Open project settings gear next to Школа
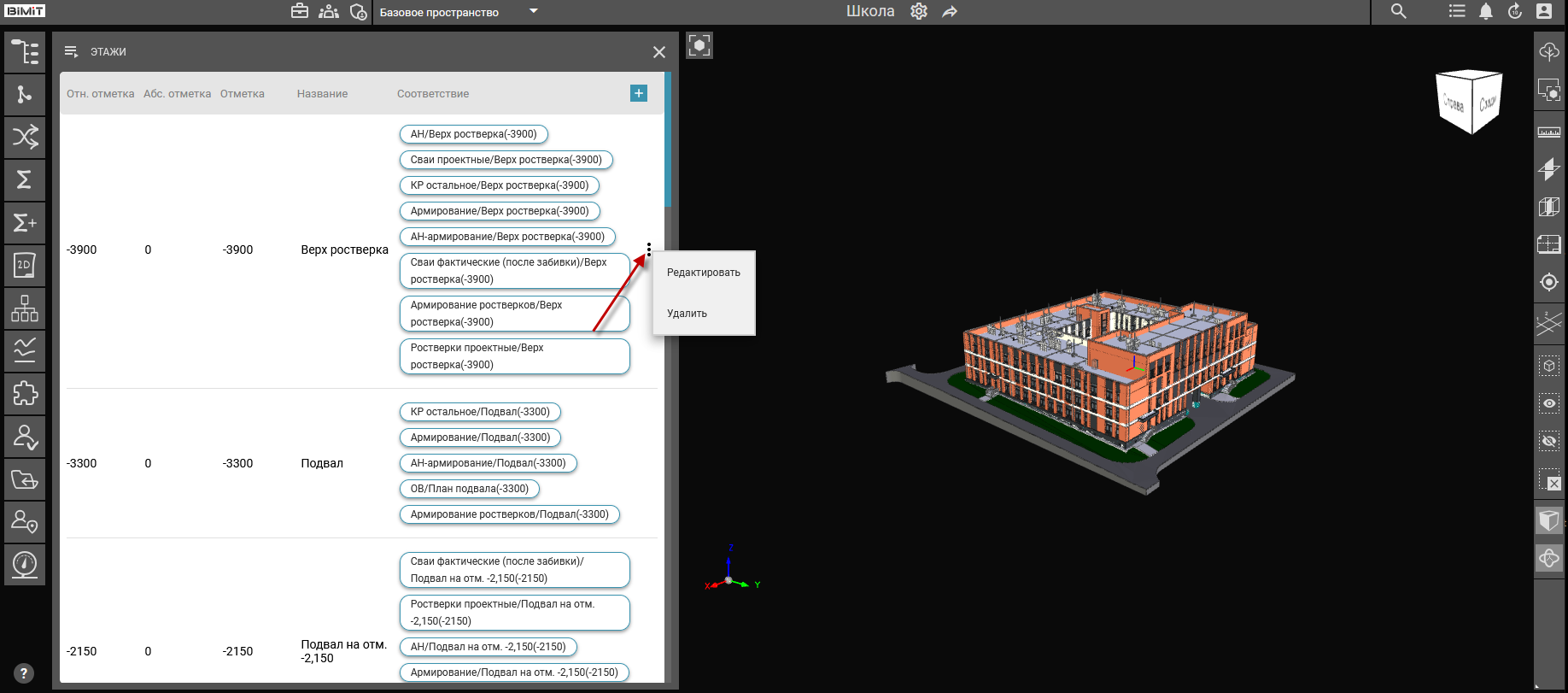Screen dimensions: 1568x693 coord(919,11)
